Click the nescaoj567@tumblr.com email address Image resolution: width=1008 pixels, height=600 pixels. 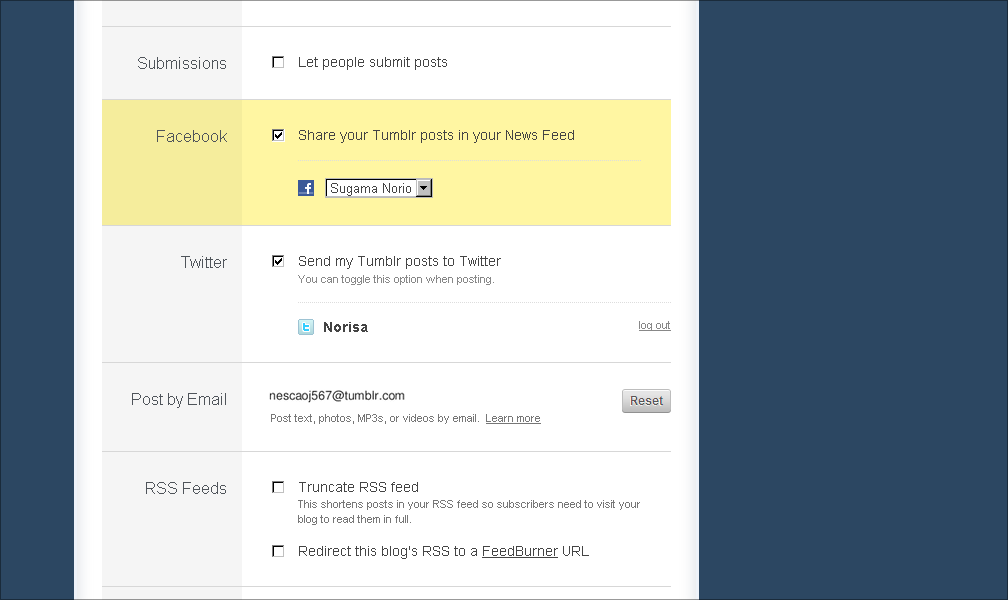(x=337, y=395)
